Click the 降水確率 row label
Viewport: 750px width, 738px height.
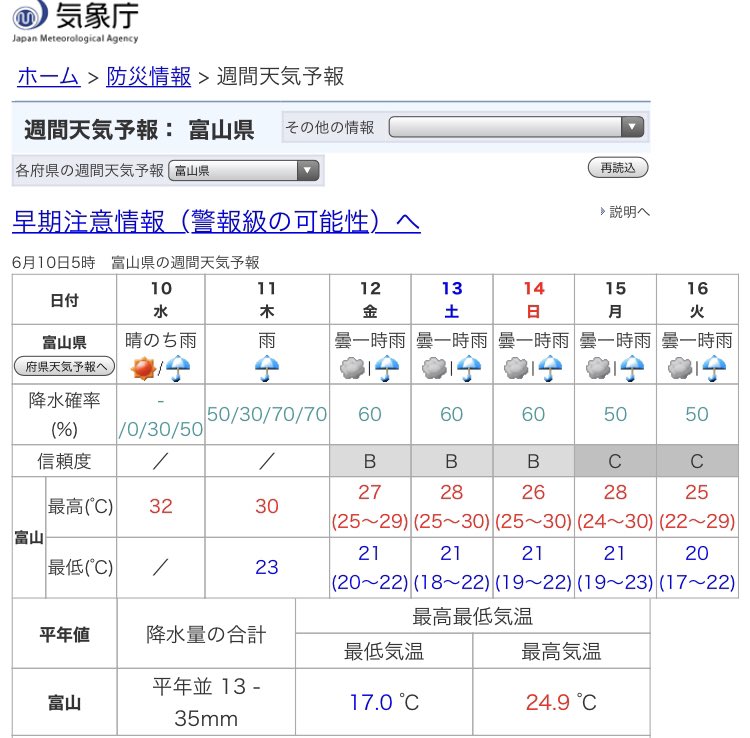(64, 414)
